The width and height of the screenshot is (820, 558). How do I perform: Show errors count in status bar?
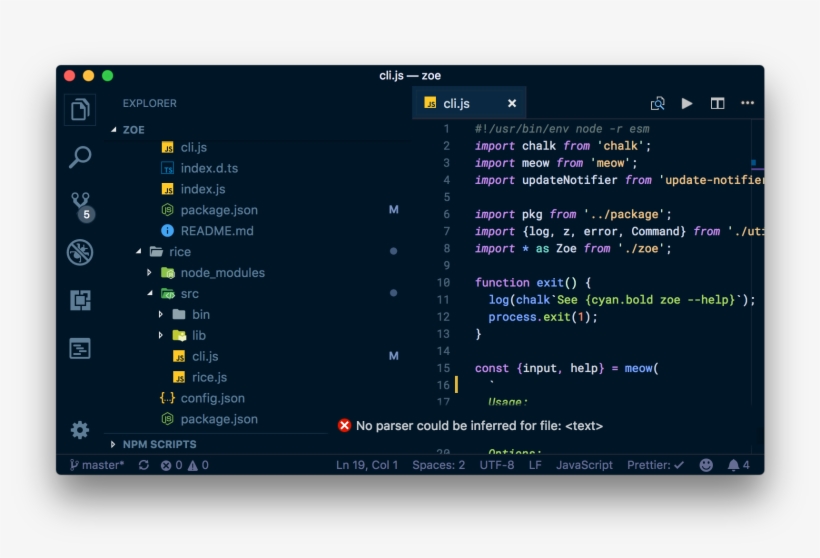171,465
